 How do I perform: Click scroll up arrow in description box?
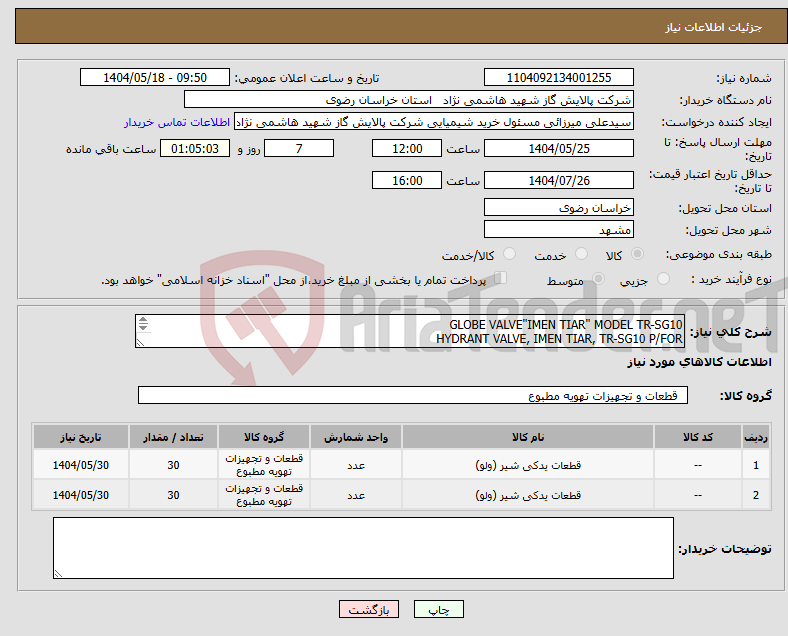pos(143,320)
